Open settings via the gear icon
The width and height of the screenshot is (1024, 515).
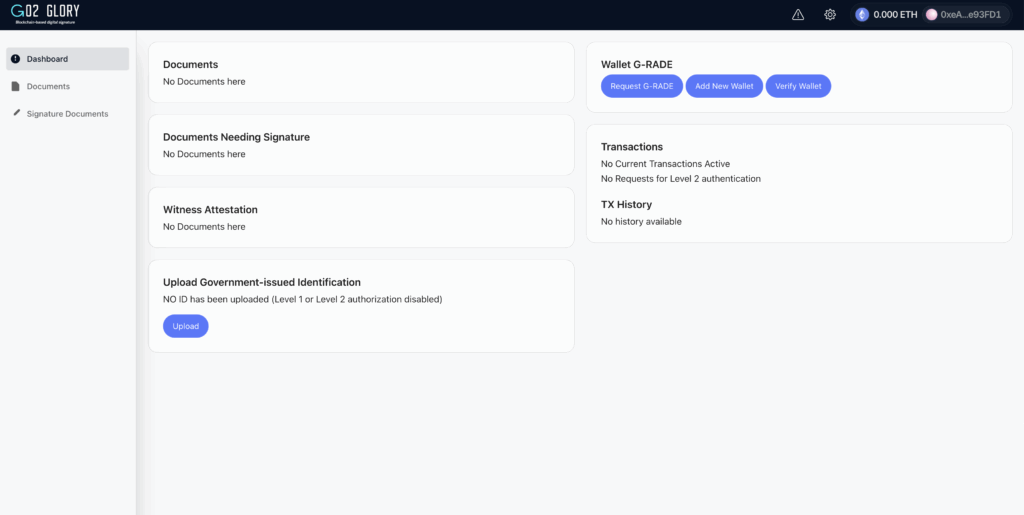pyautogui.click(x=830, y=15)
